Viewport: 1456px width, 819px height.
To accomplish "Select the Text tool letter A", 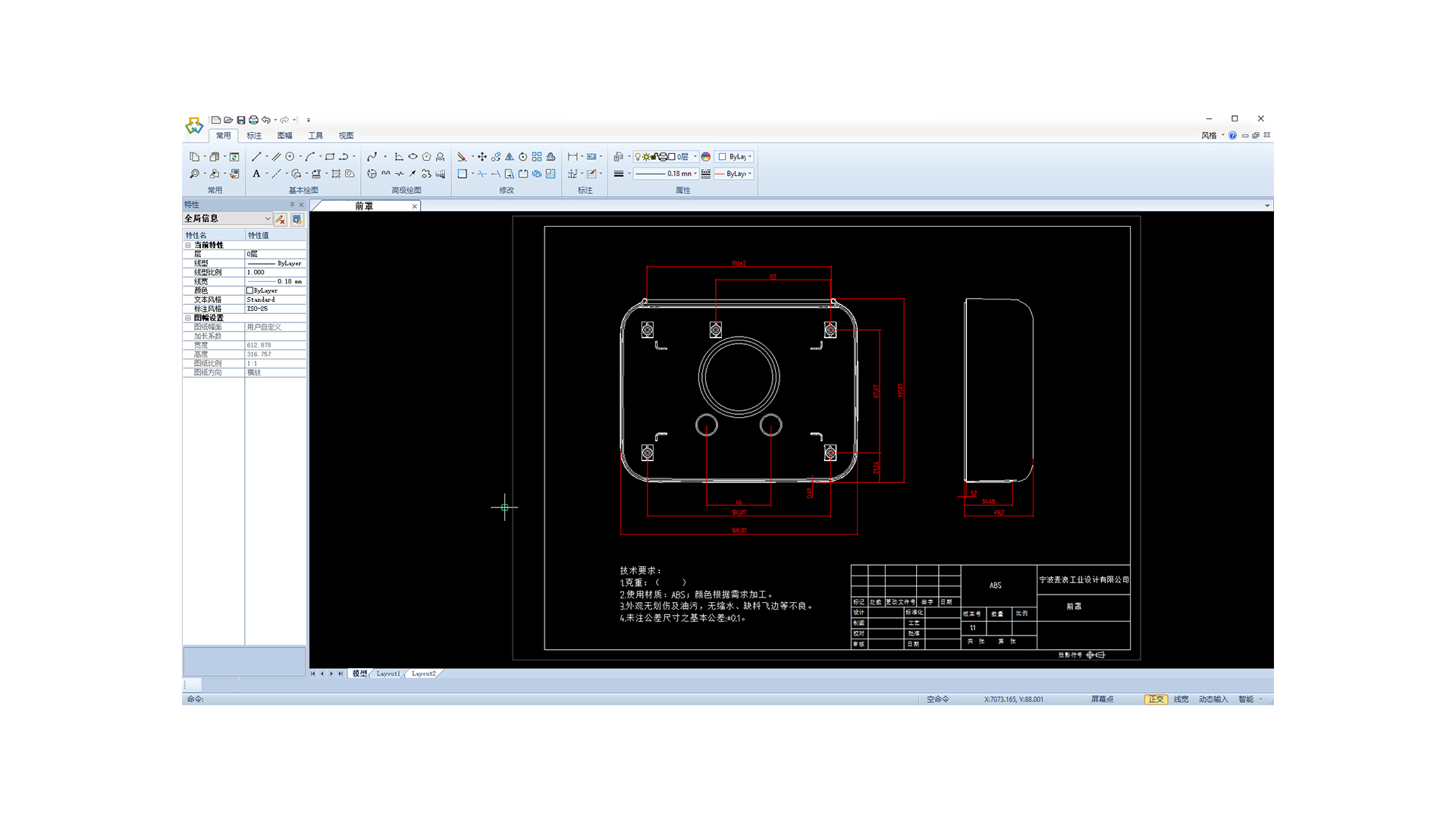I will [x=256, y=174].
